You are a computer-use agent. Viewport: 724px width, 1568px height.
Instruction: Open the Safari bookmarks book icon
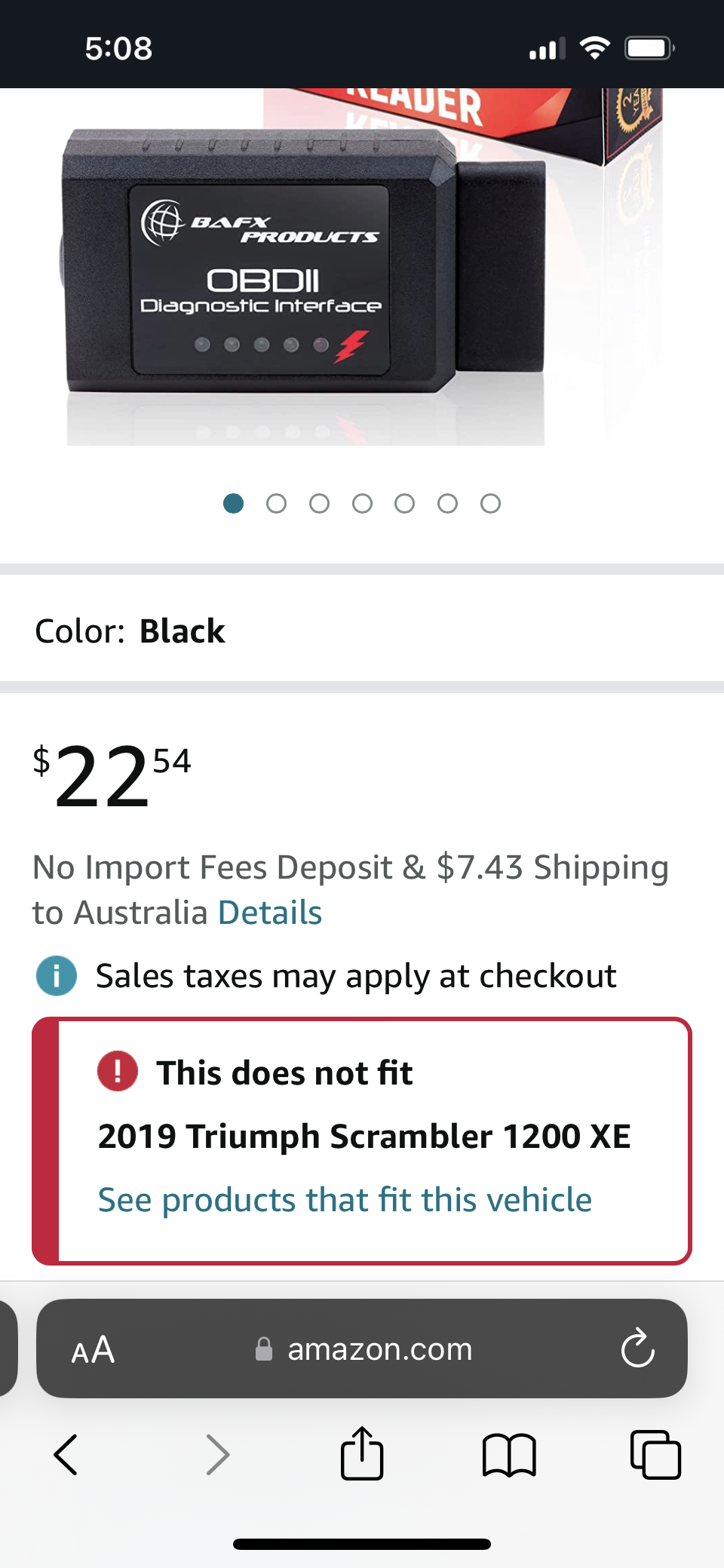point(509,1454)
